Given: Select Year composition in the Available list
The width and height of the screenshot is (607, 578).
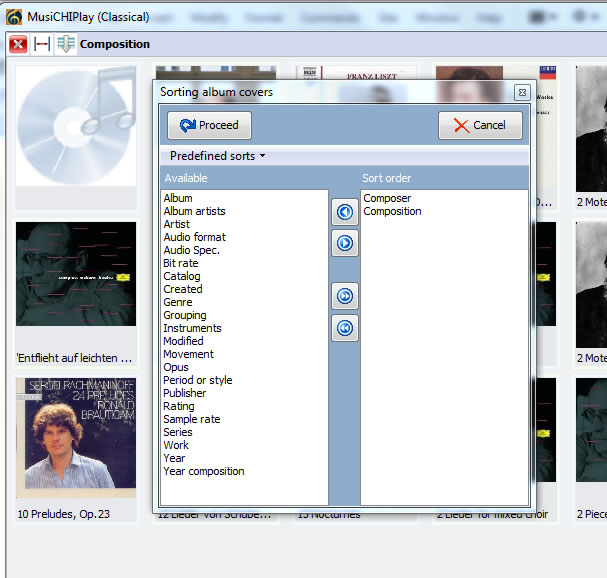Looking at the screenshot, I should pyautogui.click(x=203, y=471).
